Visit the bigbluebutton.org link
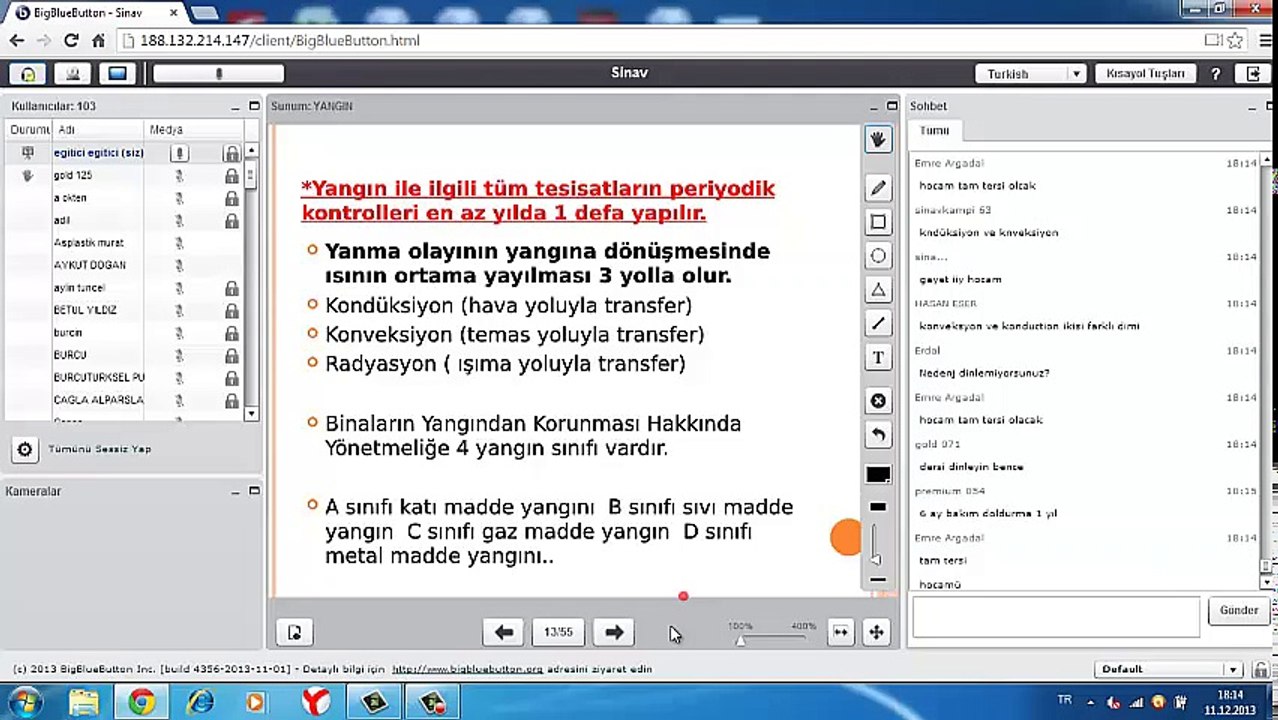Viewport: 1278px width, 720px height. (467, 669)
